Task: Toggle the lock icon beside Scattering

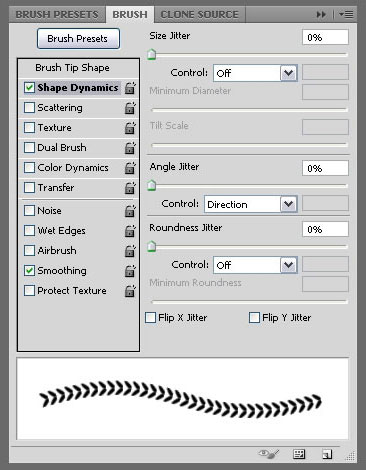Action: point(130,108)
